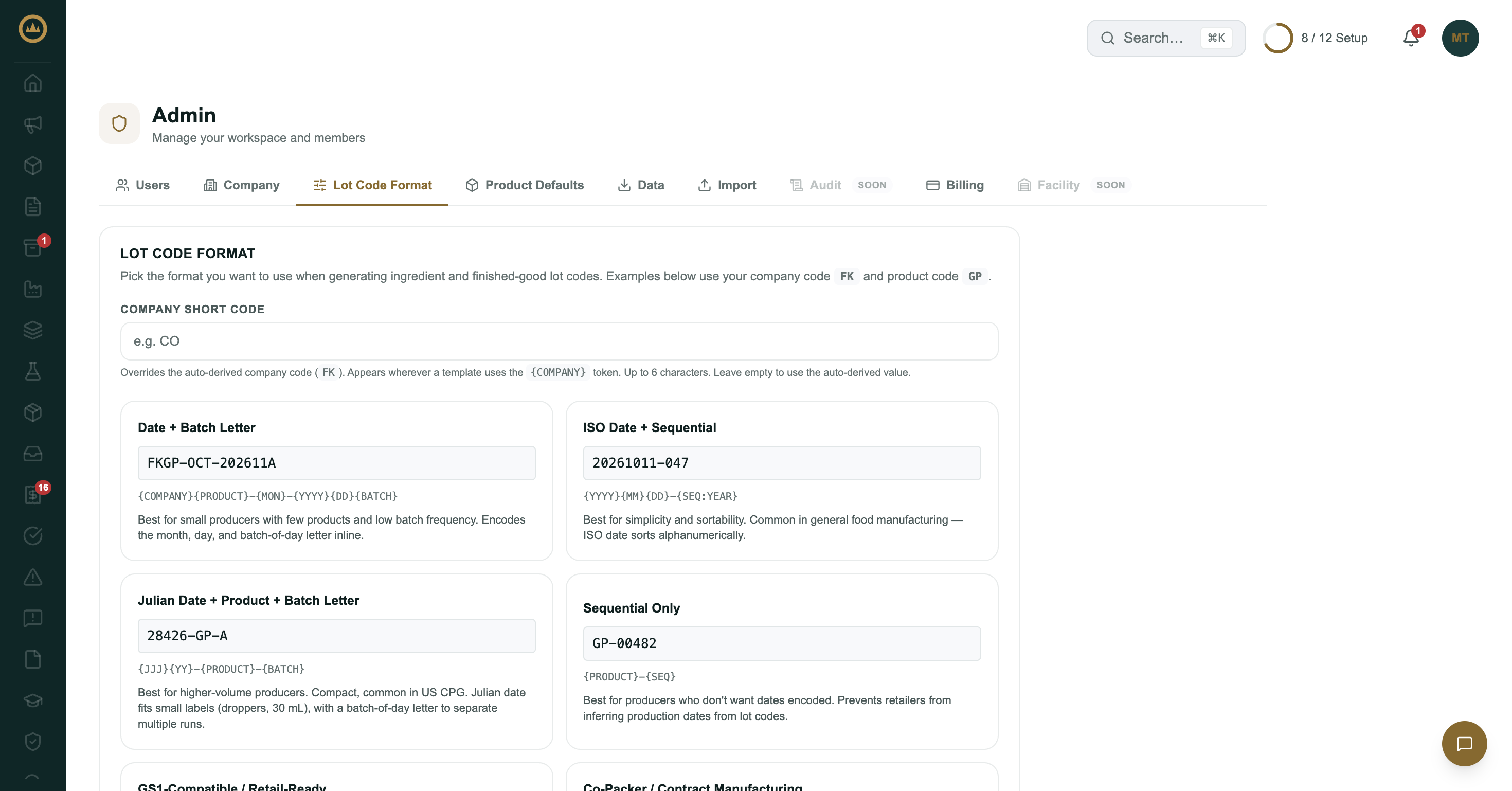
Task: Click the 28426-GP-A example code
Action: coord(336,636)
